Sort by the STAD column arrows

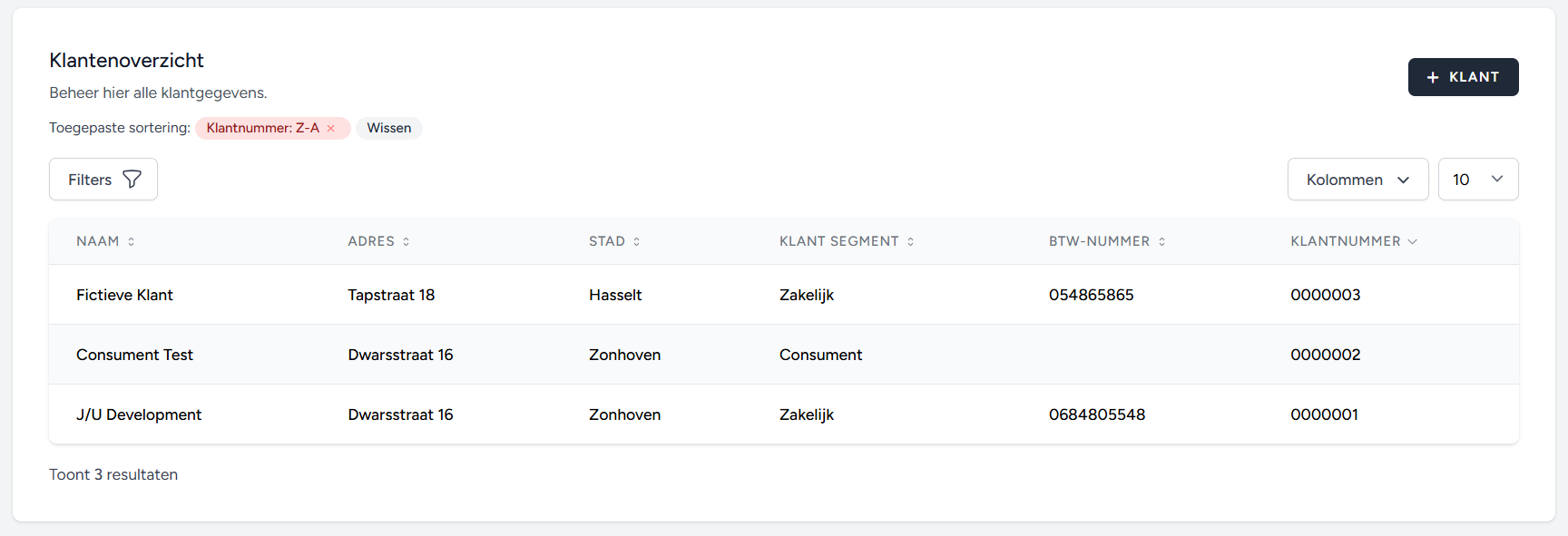(x=637, y=241)
